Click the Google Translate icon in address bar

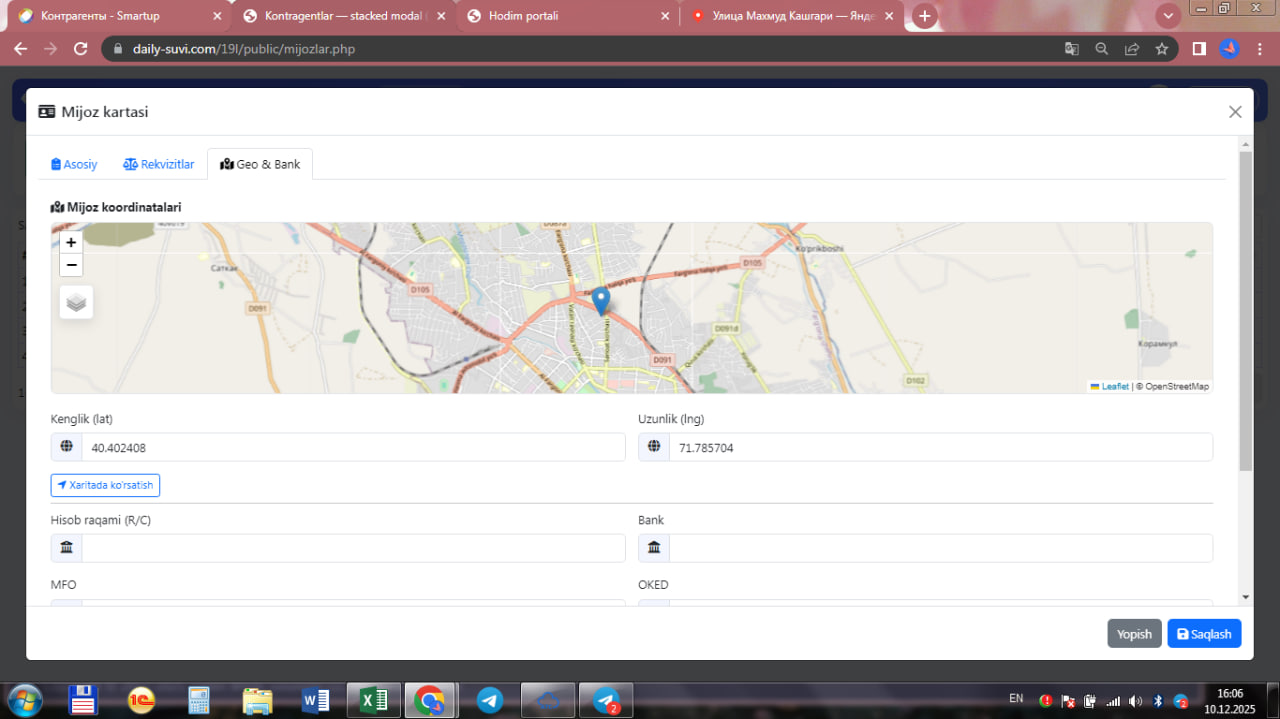click(x=1071, y=49)
